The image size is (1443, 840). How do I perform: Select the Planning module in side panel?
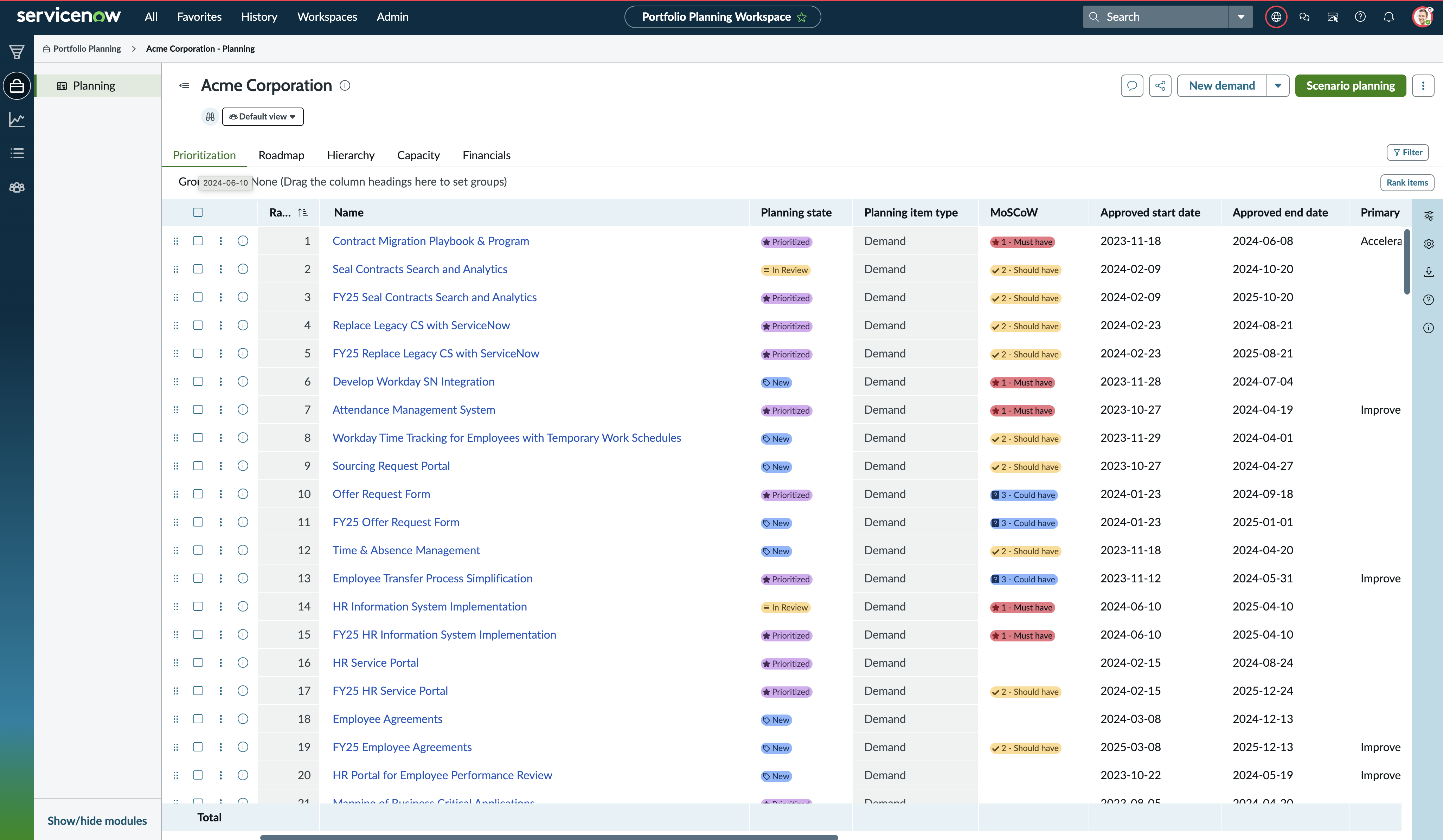point(97,86)
